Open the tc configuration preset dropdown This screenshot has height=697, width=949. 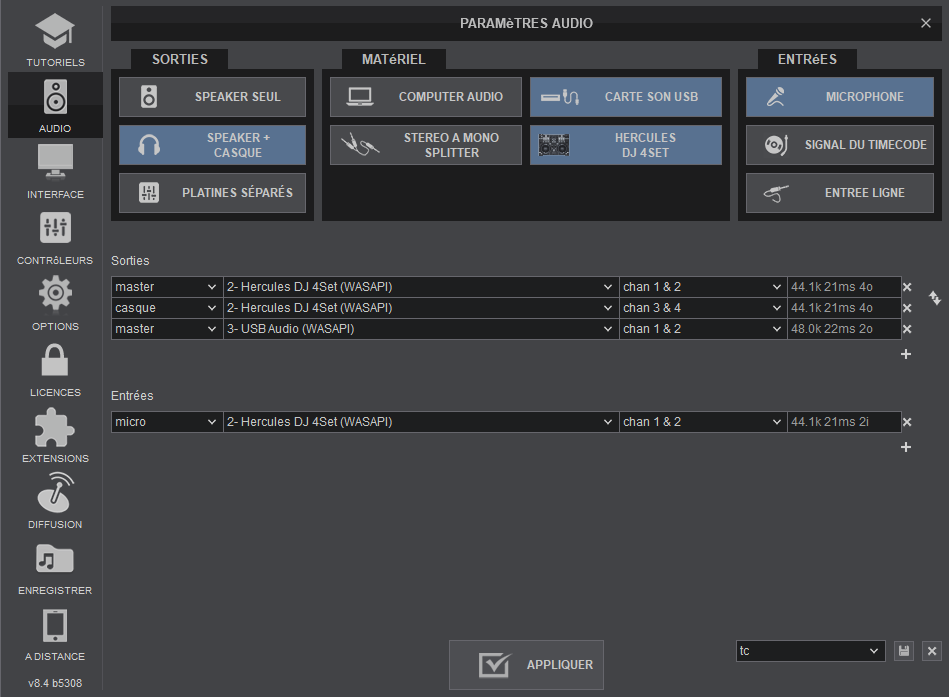pos(810,651)
